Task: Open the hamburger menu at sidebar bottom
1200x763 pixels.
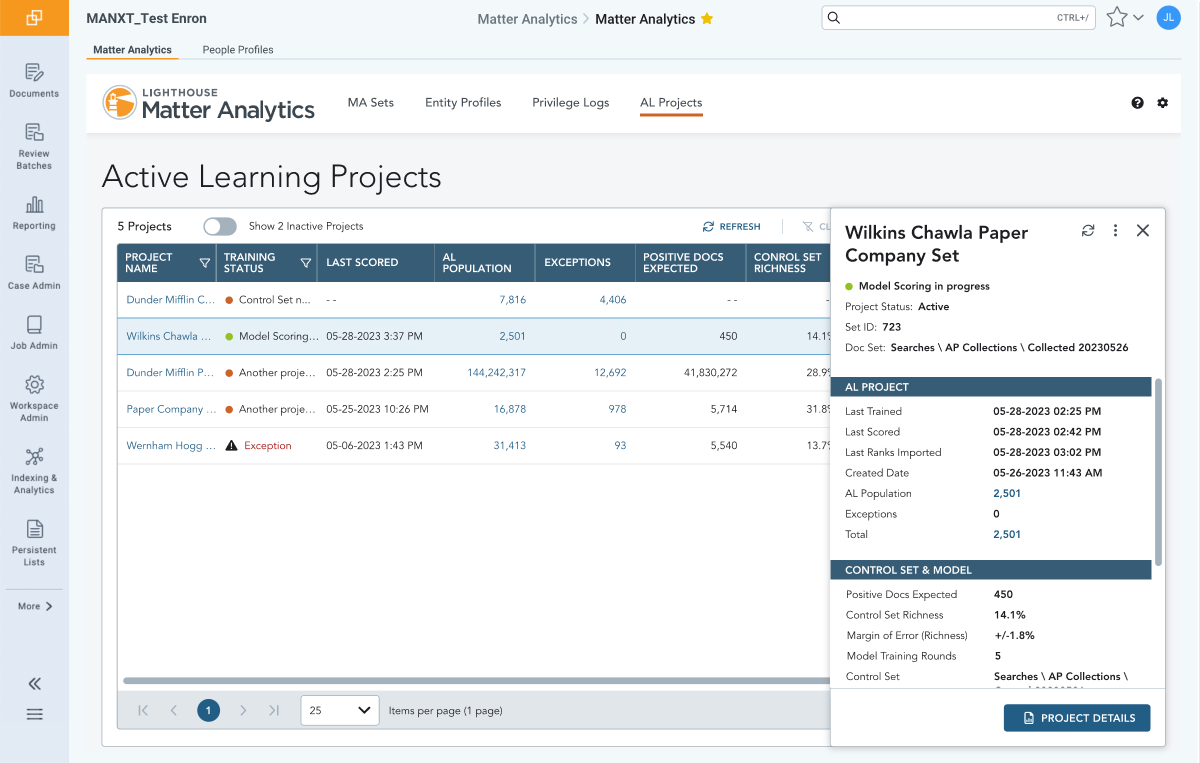Action: coord(34,714)
